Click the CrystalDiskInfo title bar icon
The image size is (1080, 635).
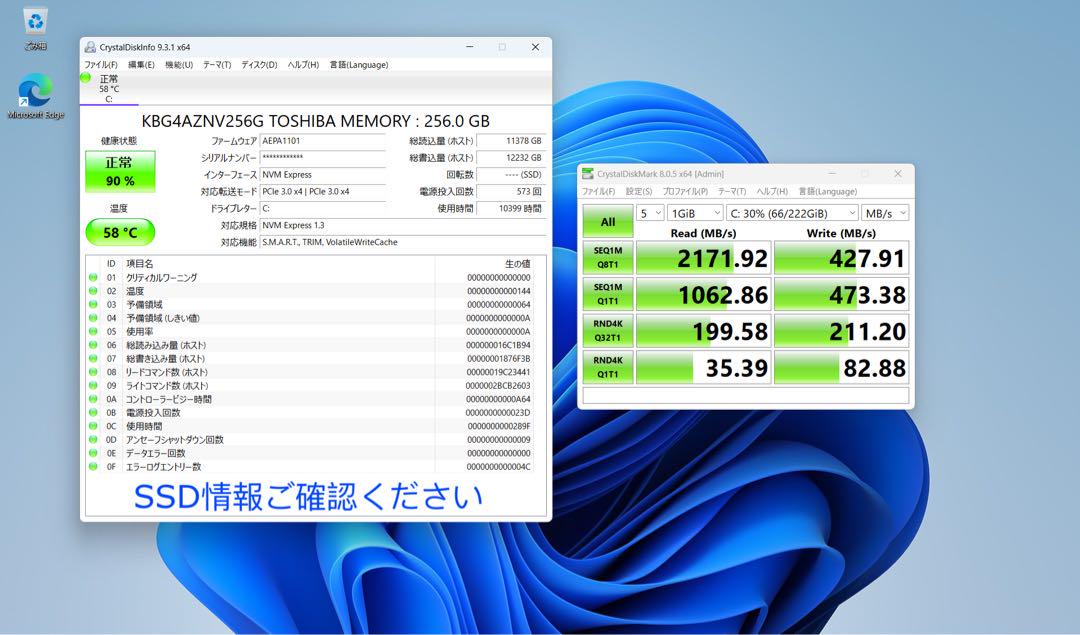90,47
